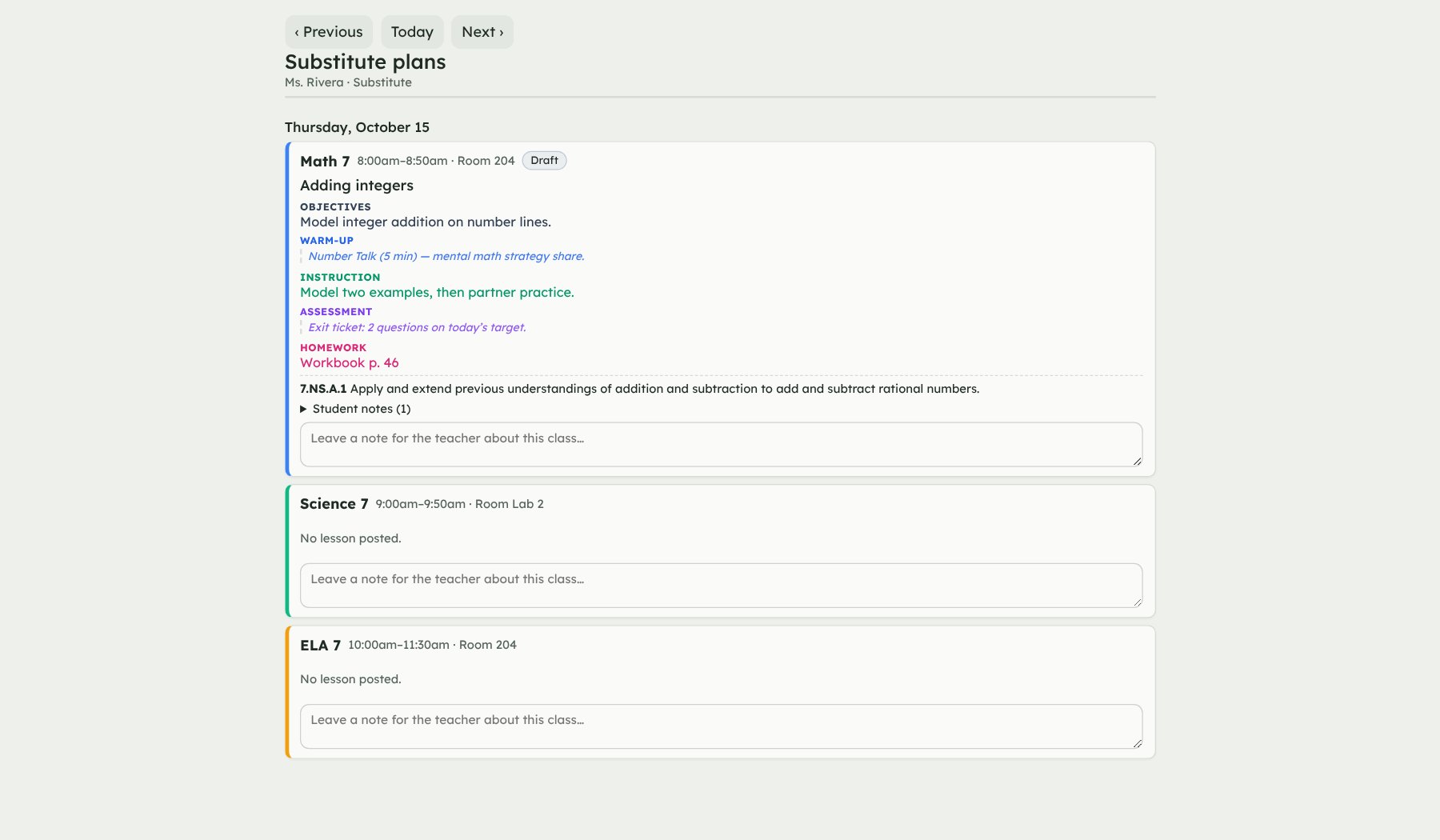Click the INSTRUCTION section label
The width and height of the screenshot is (1440, 840).
pos(340,277)
